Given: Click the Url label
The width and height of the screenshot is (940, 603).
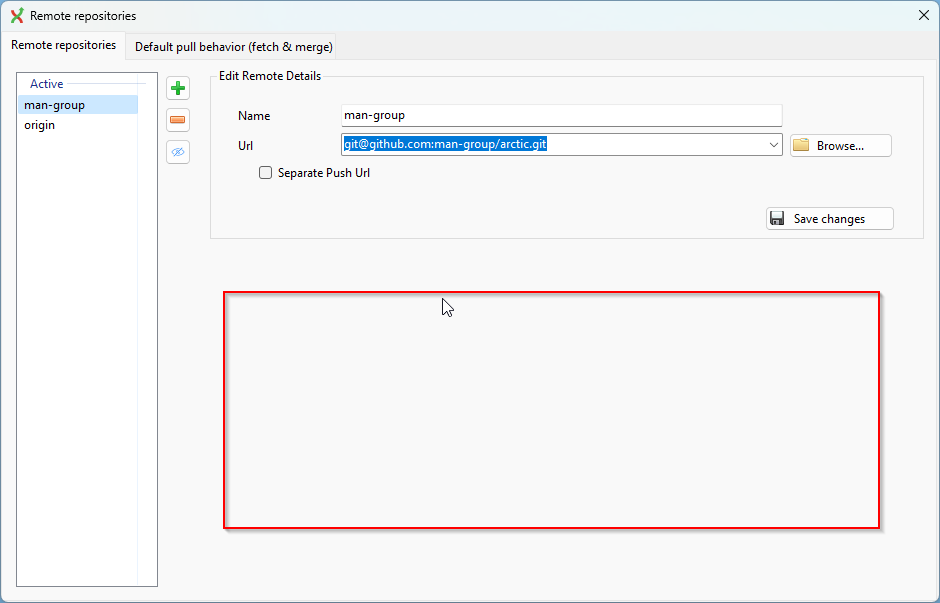Looking at the screenshot, I should tap(246, 146).
